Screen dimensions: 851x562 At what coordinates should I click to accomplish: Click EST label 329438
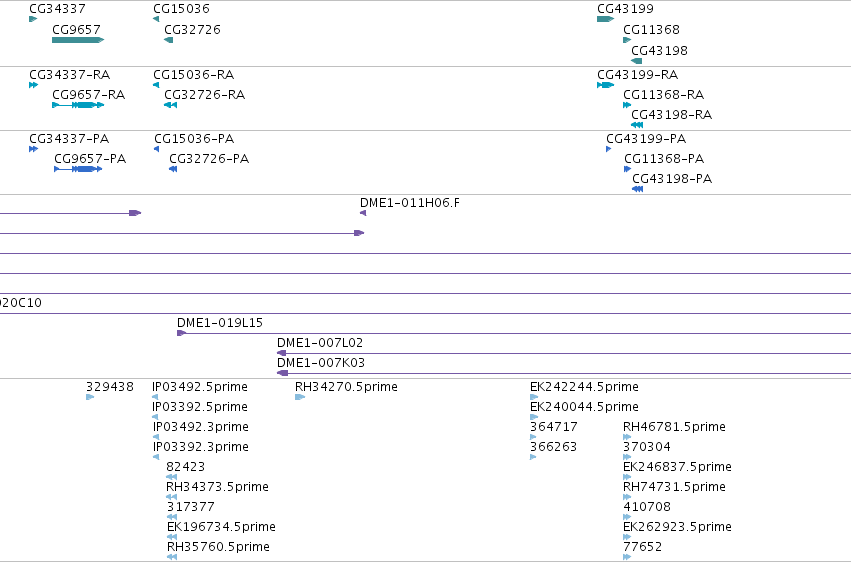pos(110,387)
